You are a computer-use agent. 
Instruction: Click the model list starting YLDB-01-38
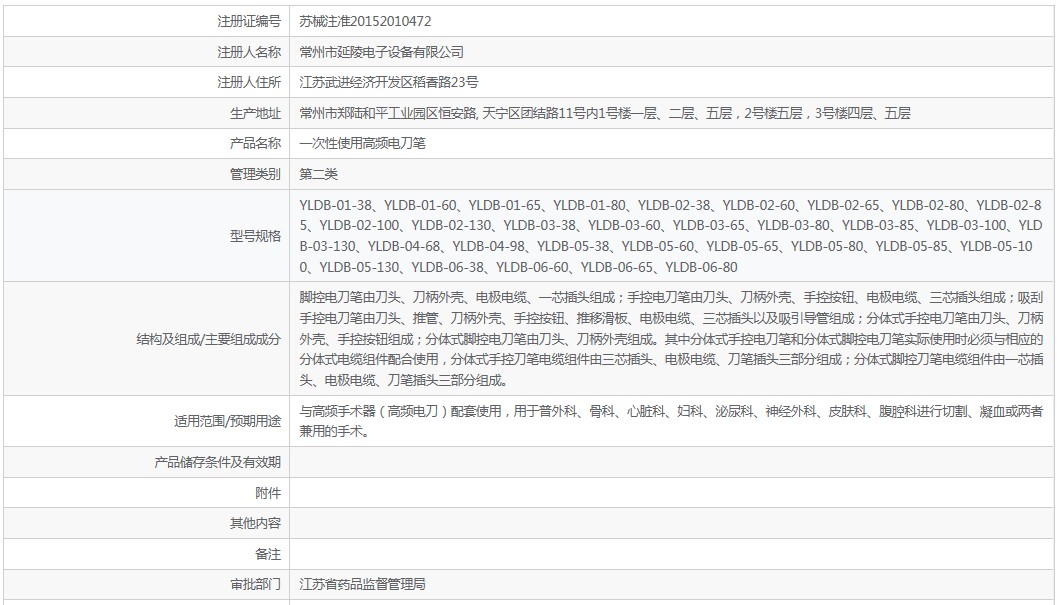(671, 236)
